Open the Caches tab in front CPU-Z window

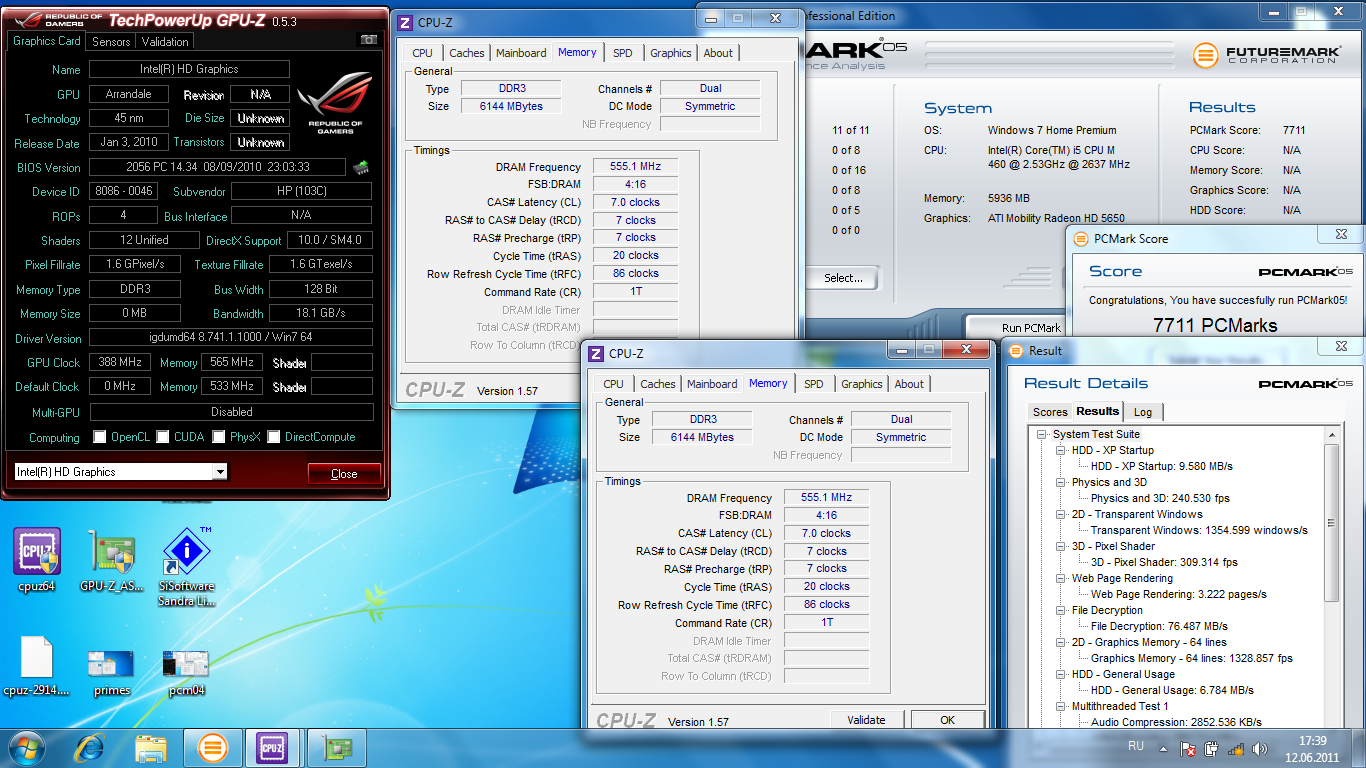point(657,384)
